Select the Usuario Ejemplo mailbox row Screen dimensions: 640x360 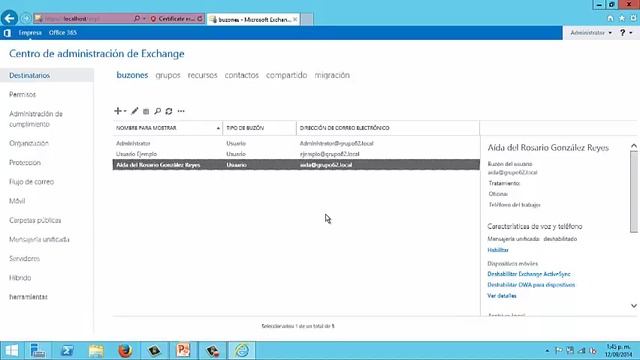[x=296, y=154]
